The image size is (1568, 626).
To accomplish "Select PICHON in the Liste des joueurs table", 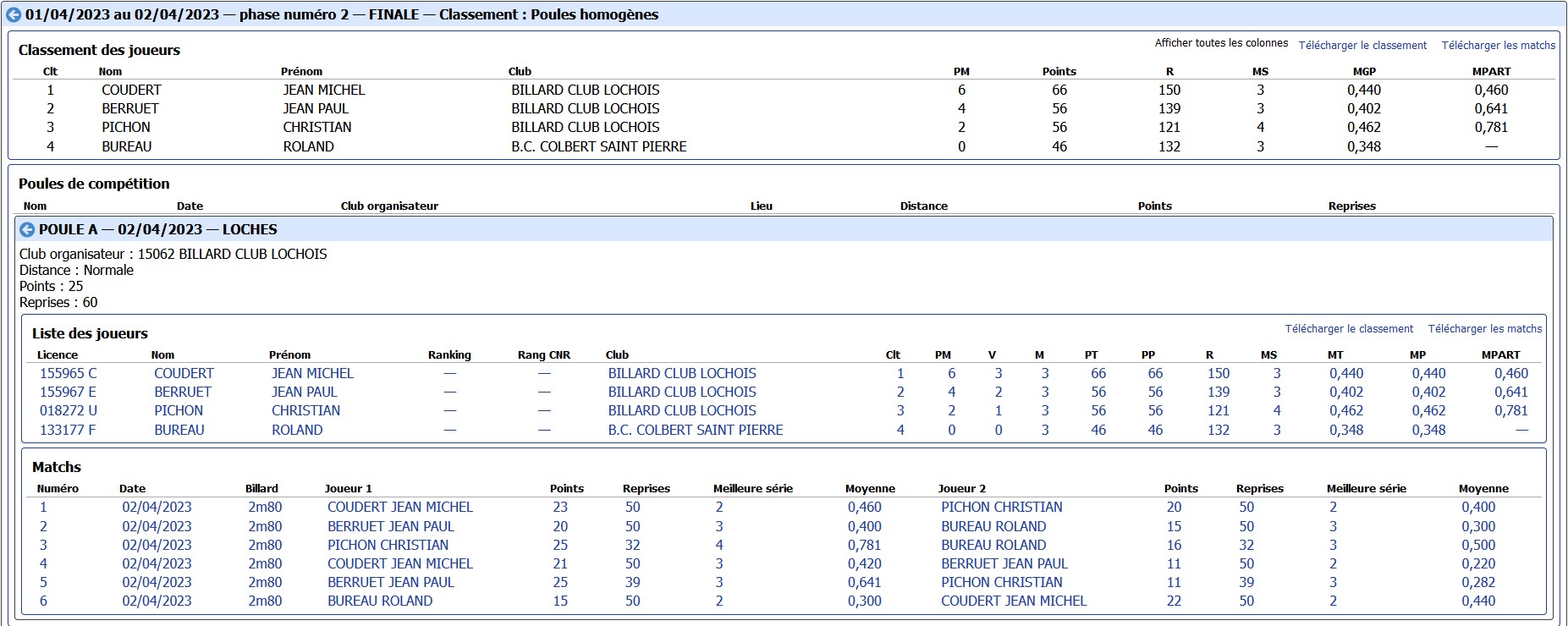I will (179, 410).
